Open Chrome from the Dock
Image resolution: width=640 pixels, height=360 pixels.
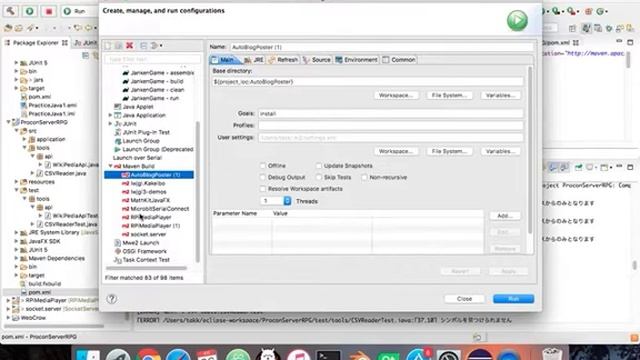[148, 355]
